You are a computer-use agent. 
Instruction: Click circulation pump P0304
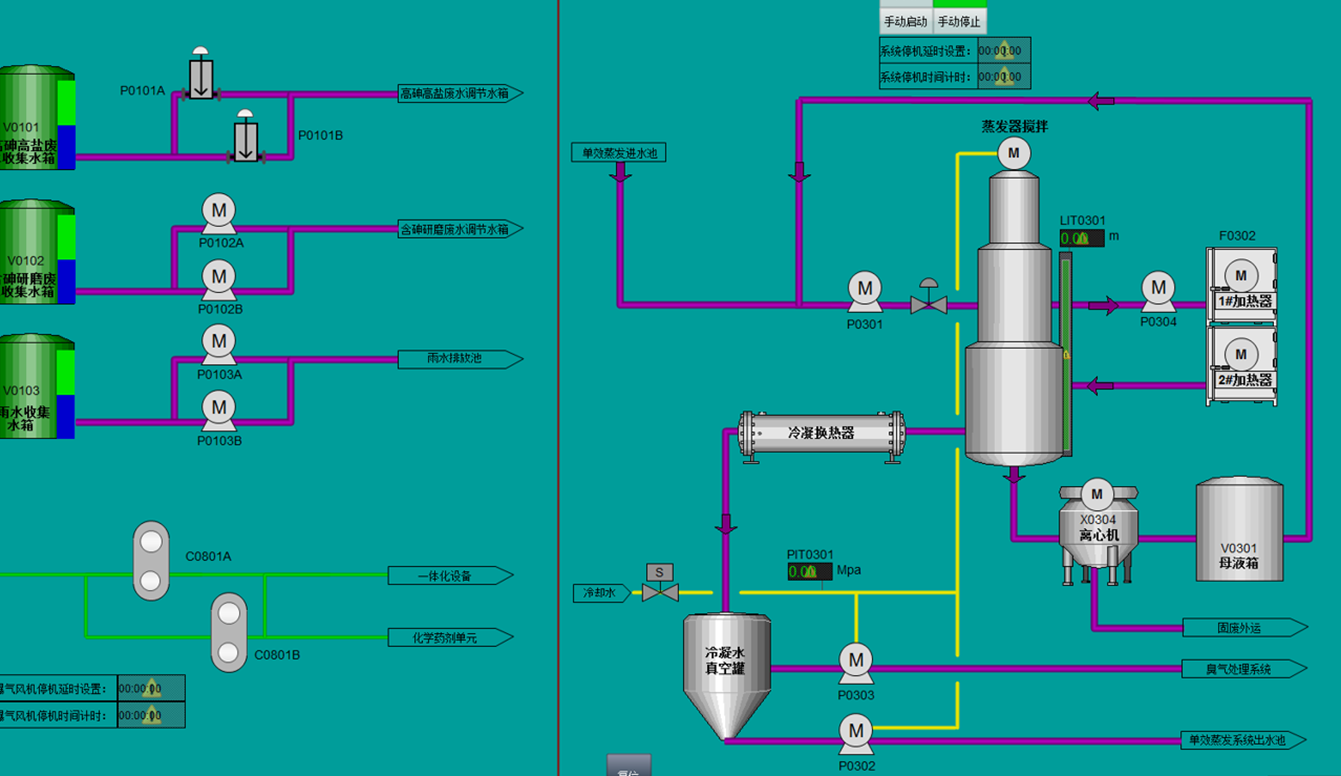(1158, 290)
